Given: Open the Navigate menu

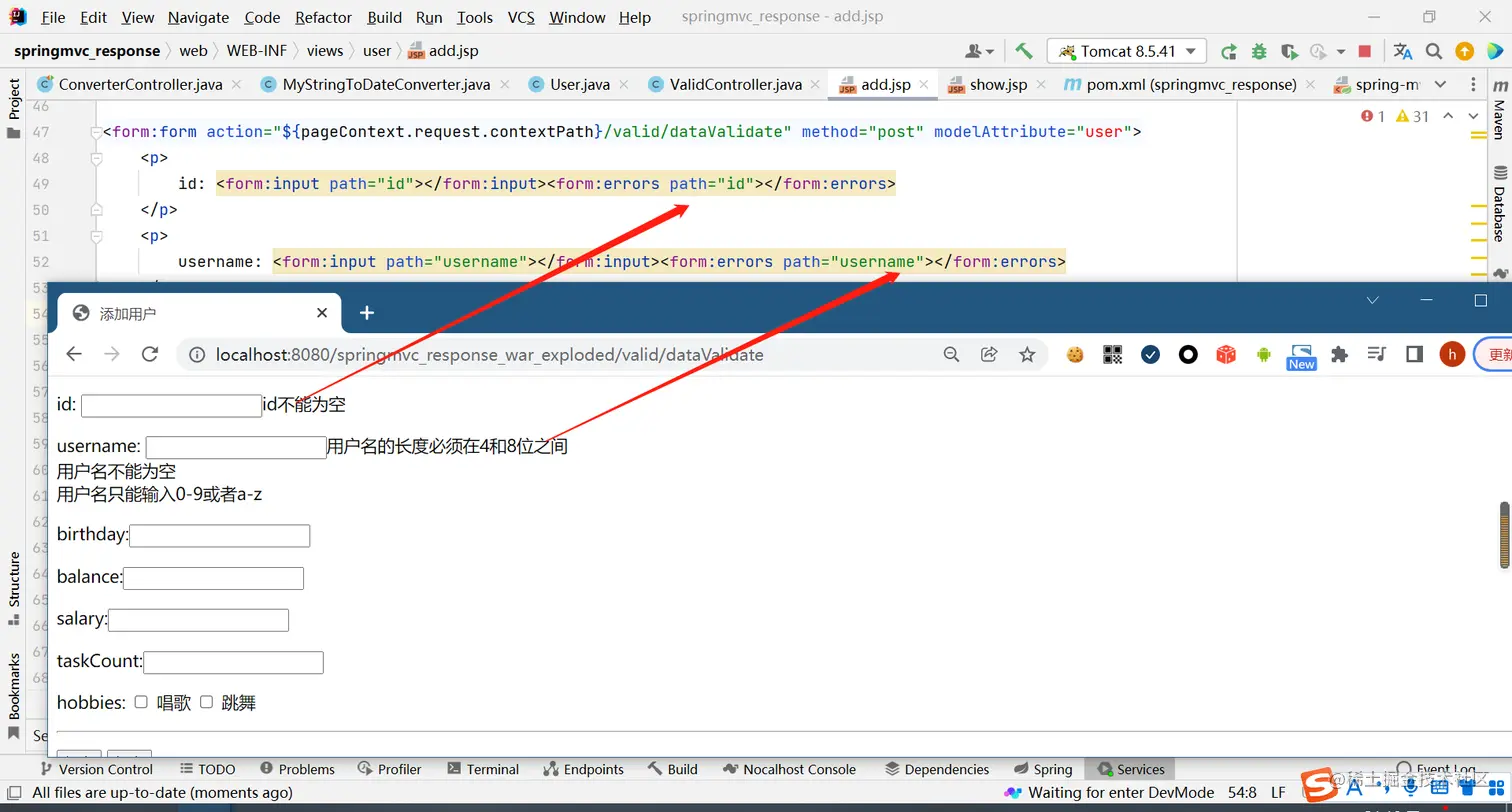Looking at the screenshot, I should click(198, 17).
